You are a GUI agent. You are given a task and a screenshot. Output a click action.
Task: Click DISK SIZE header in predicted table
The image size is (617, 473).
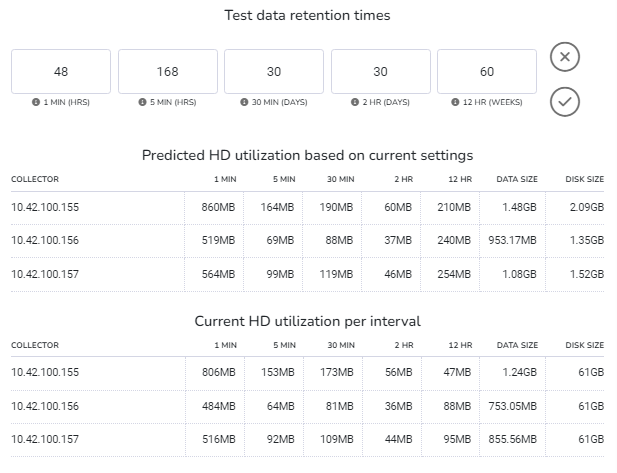[x=584, y=179]
